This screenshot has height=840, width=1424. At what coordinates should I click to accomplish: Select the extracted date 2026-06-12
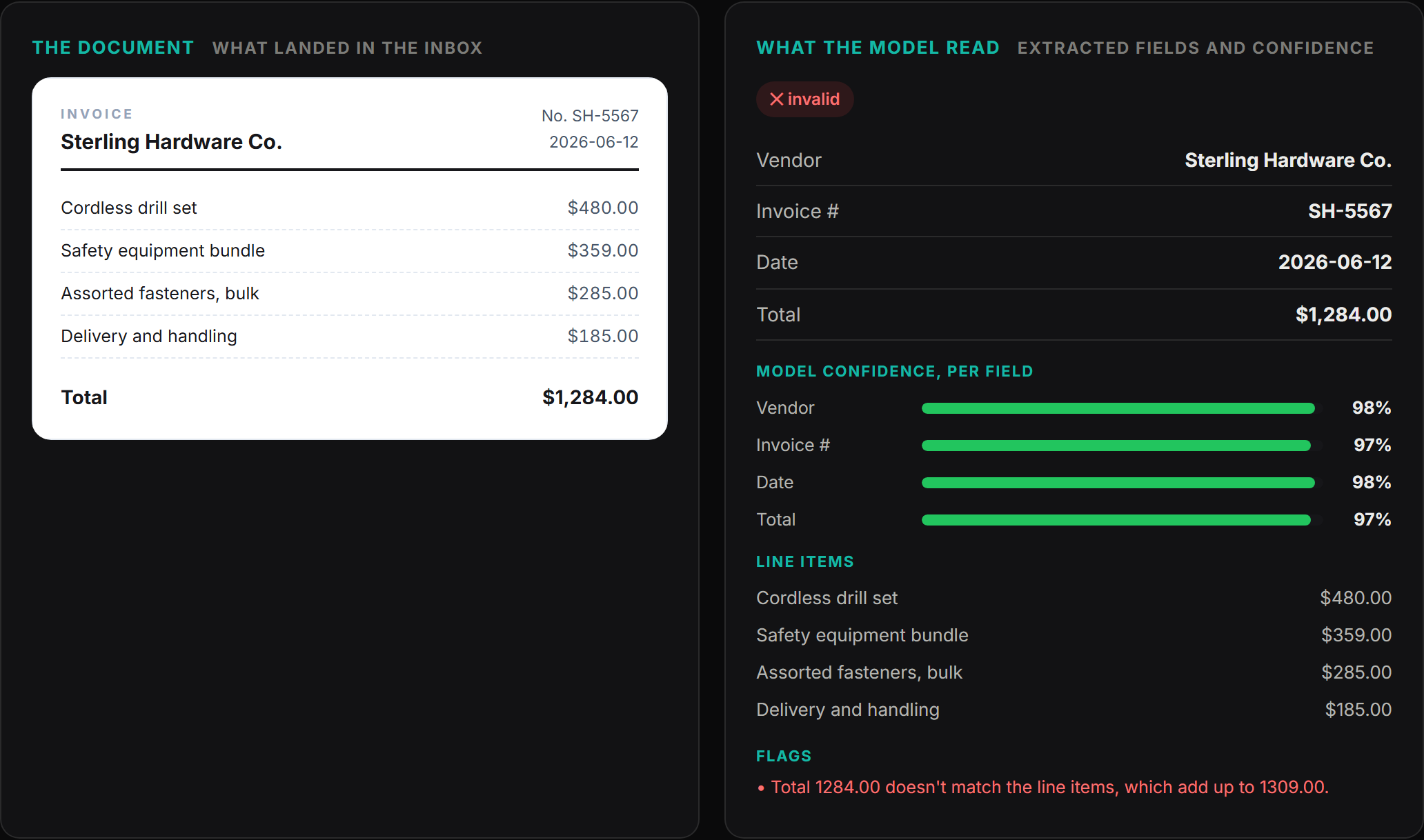click(x=1335, y=262)
